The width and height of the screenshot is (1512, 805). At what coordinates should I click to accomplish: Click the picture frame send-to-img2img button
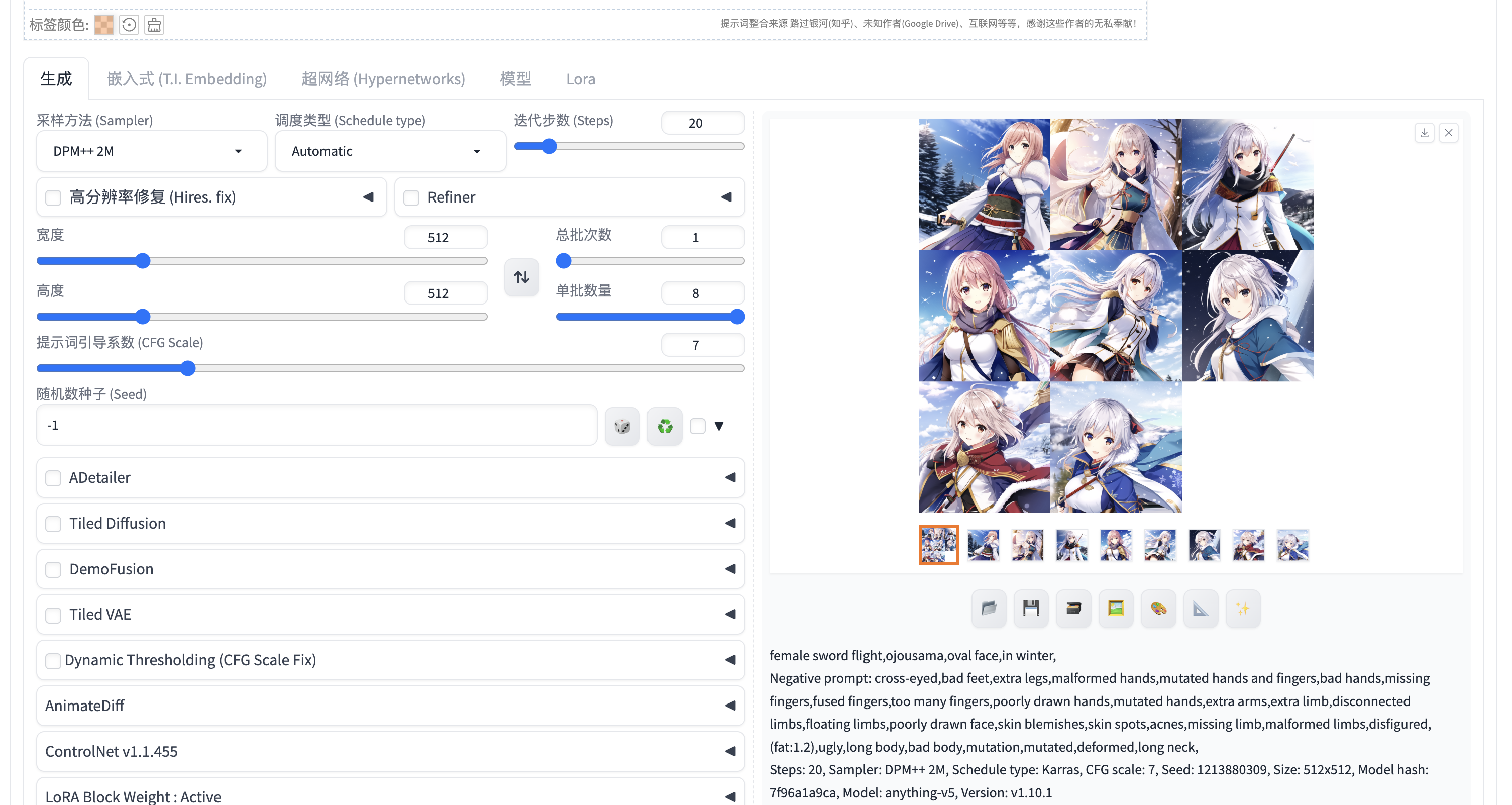(x=1116, y=609)
